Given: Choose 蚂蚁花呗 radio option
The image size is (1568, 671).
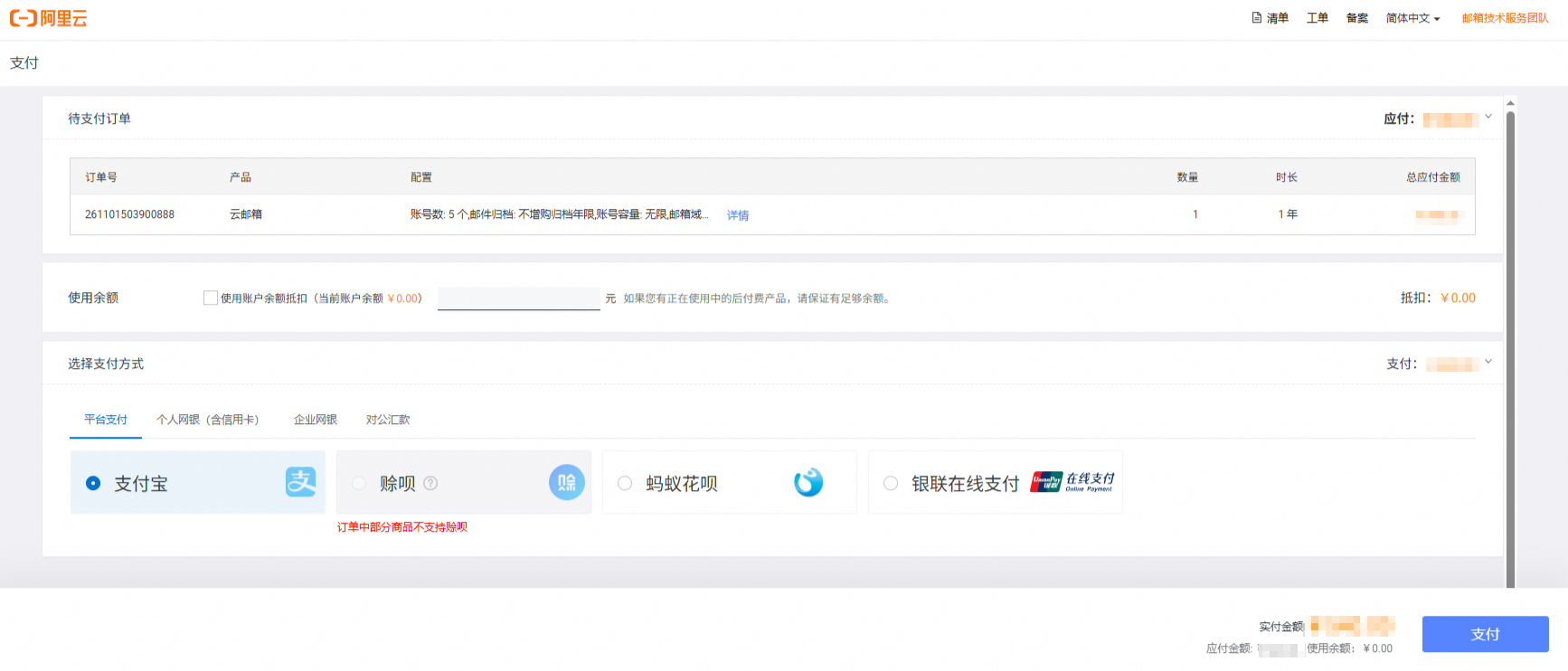Looking at the screenshot, I should 625,483.
